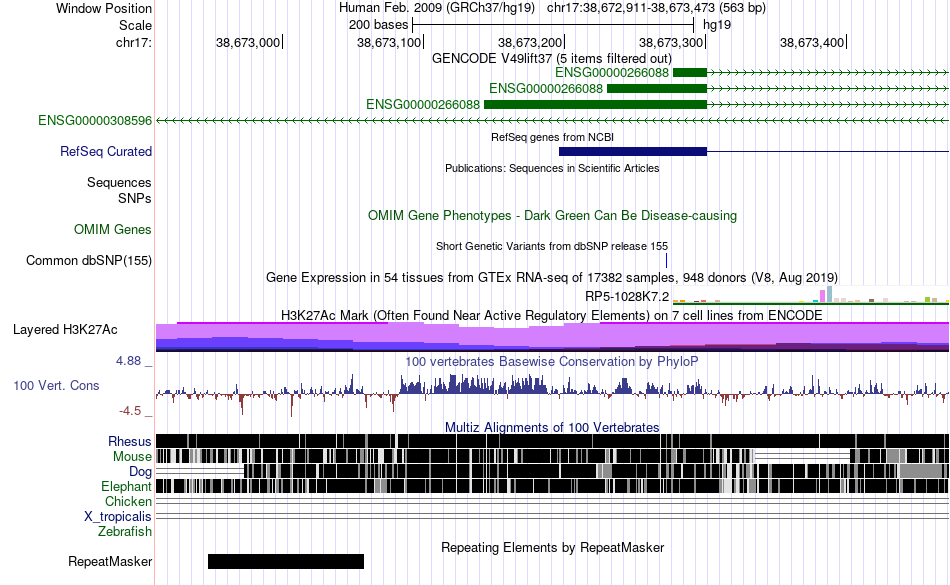Click the chr17: ruler label

pos(133,42)
